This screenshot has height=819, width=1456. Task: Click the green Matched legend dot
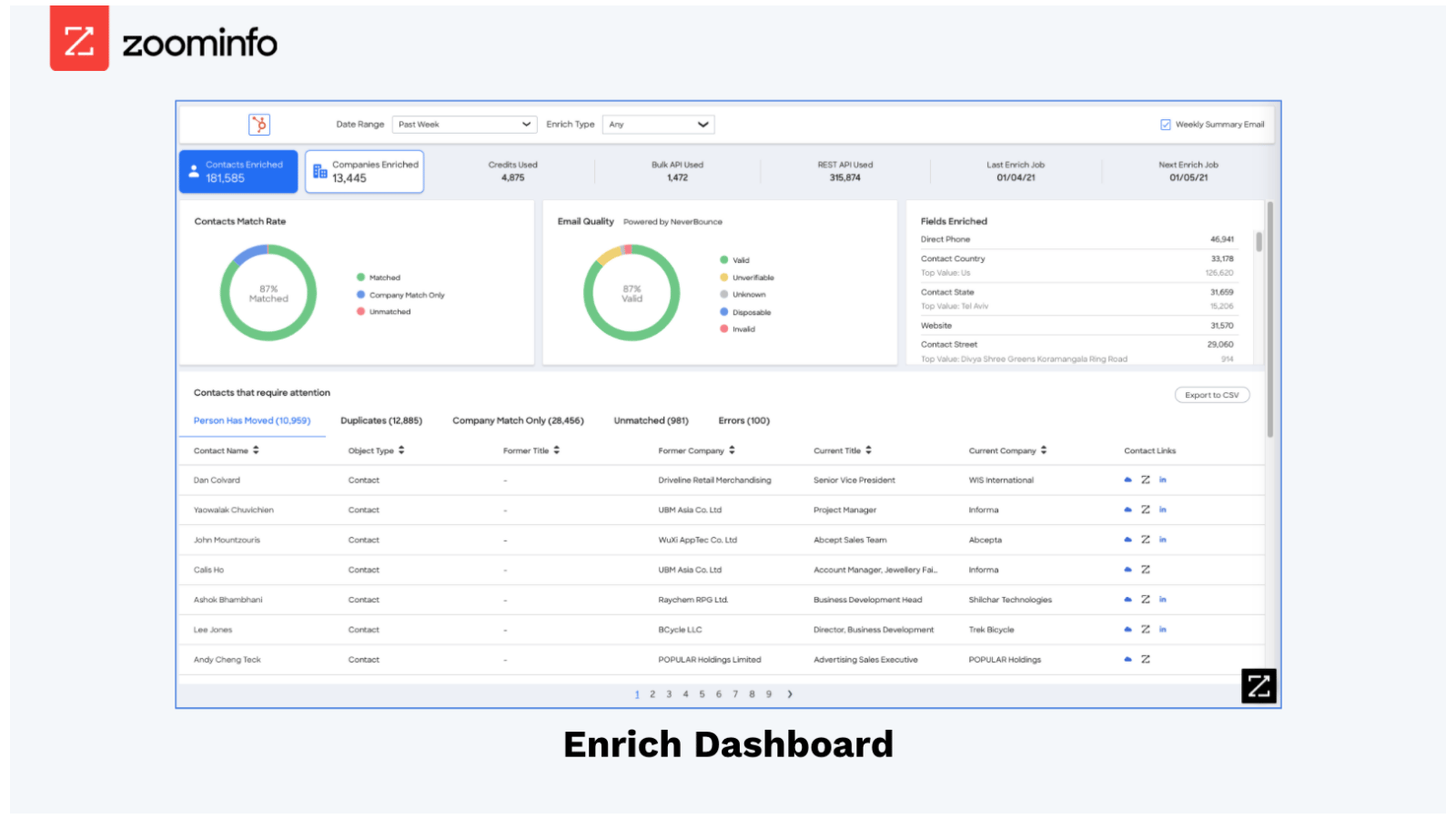pos(361,278)
